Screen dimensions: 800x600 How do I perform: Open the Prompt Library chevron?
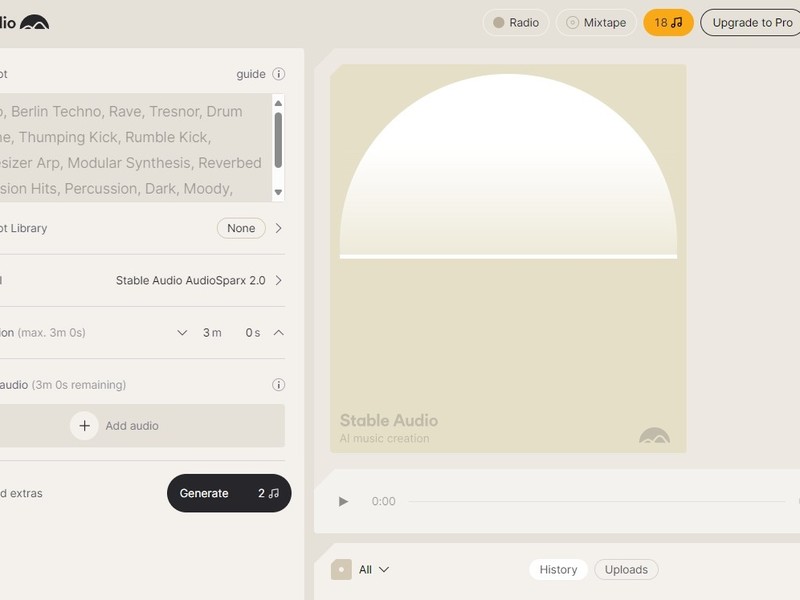point(279,228)
